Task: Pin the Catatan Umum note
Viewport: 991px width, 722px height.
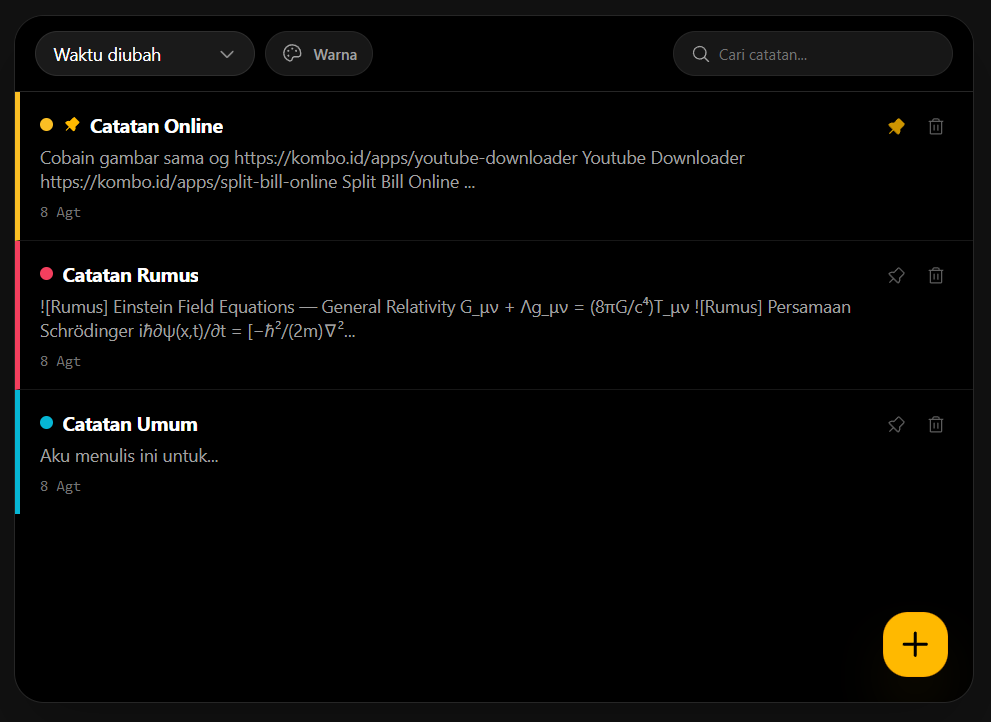Action: [896, 424]
